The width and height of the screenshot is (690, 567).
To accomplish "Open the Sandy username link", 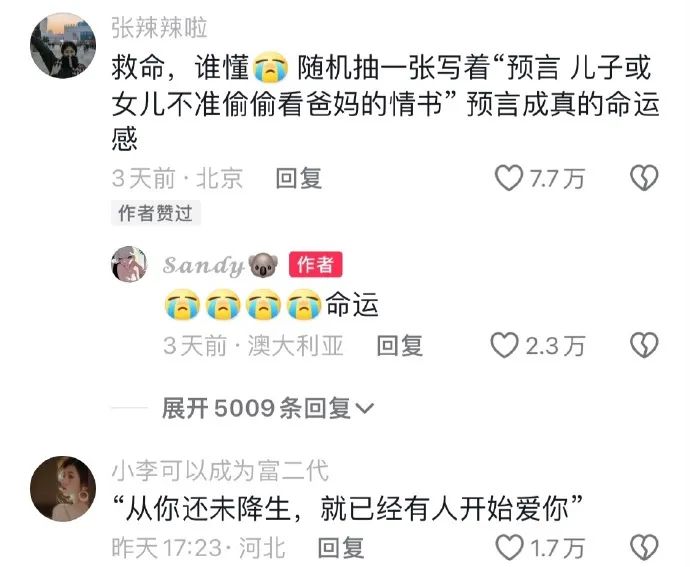I will (204, 265).
